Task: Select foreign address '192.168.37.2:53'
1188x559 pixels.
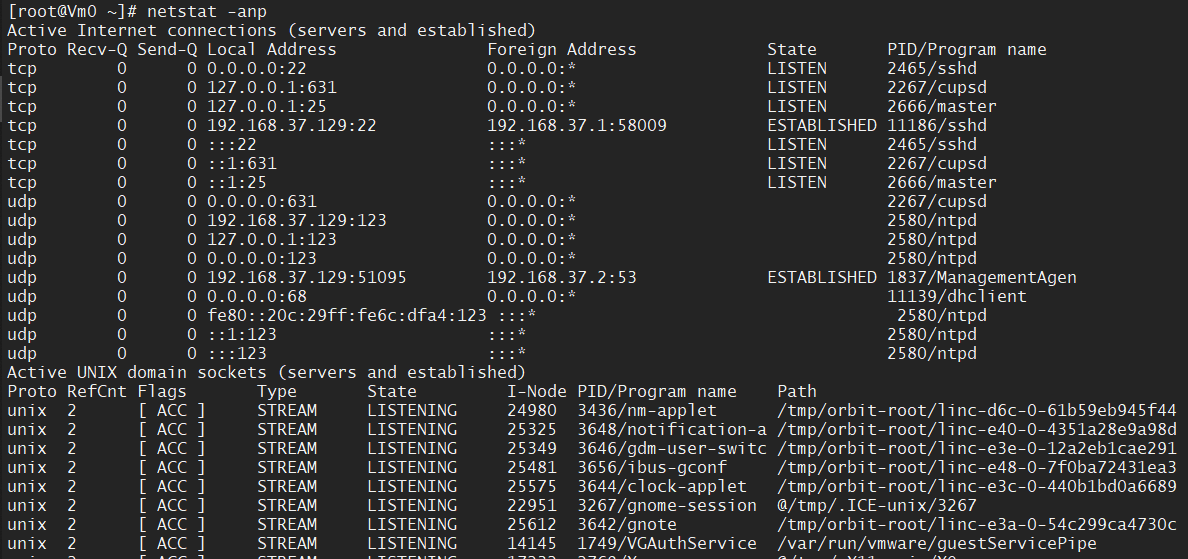Action: tap(561, 277)
